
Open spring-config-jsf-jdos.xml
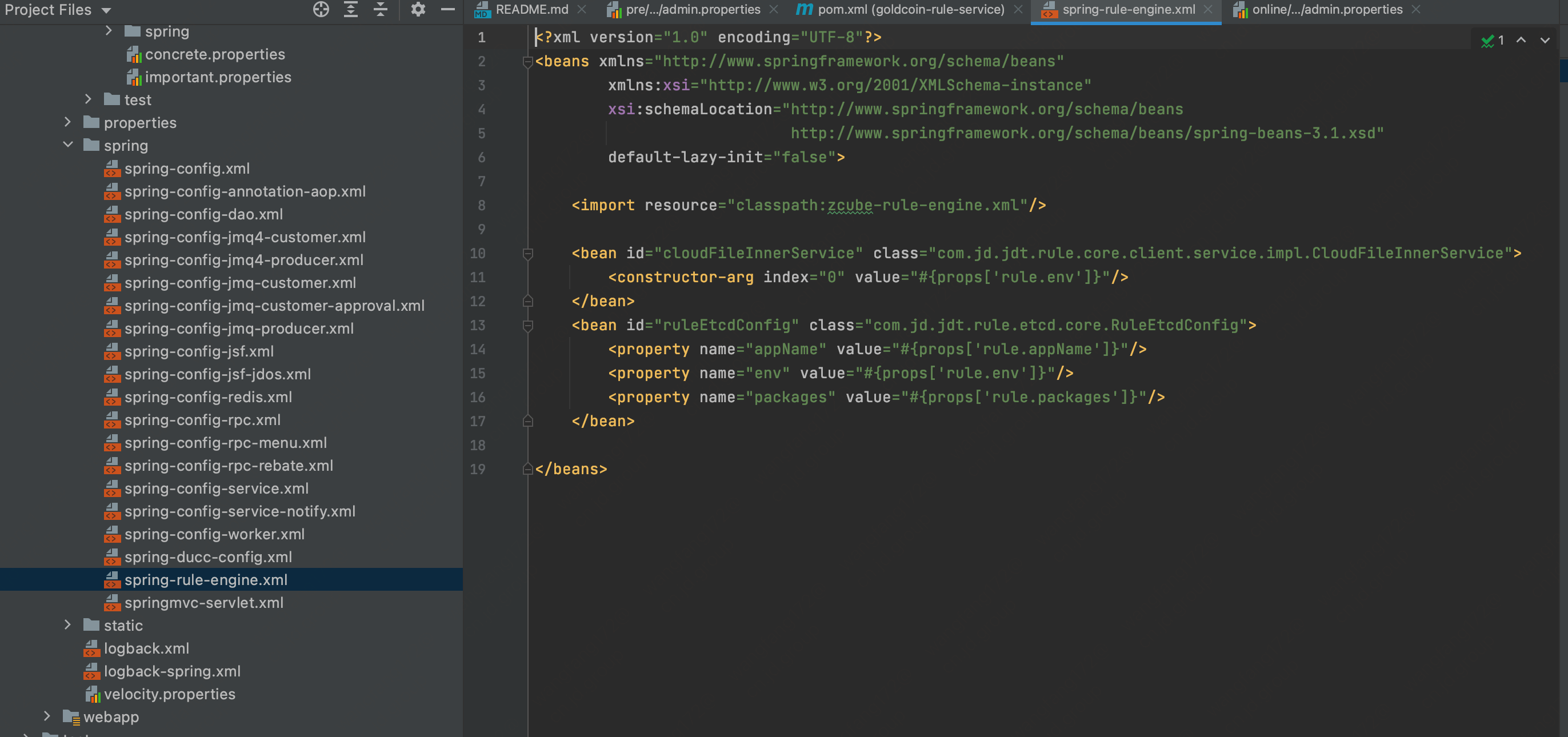pos(217,374)
